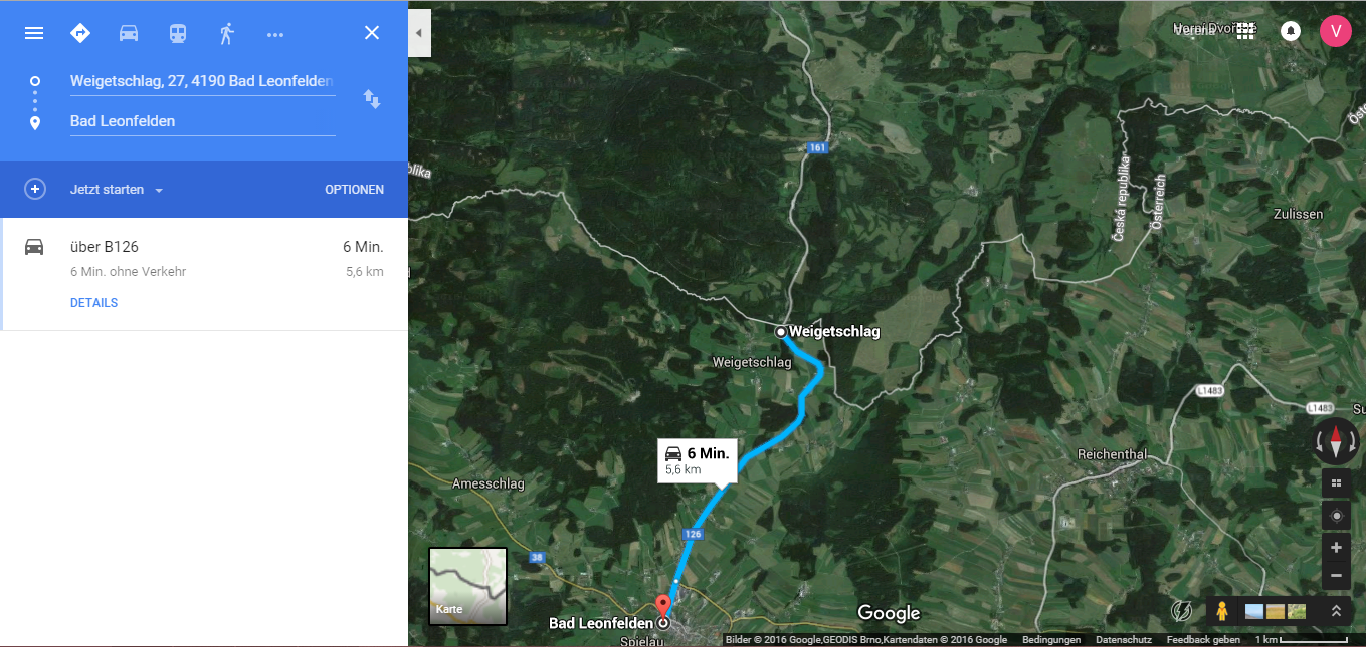Add a destination with the plus icon
This screenshot has height=647, width=1366.
pyautogui.click(x=35, y=189)
